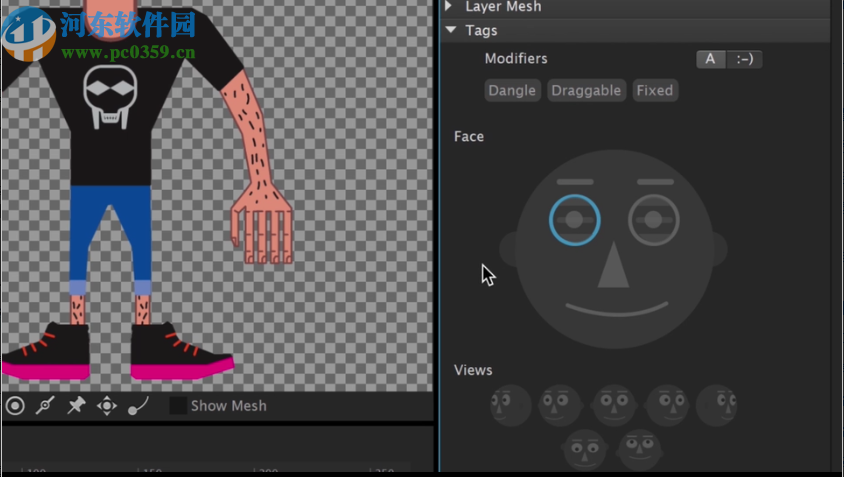The height and width of the screenshot is (477, 844).
Task: Tag layer as left eyebrow
Action: (575, 182)
